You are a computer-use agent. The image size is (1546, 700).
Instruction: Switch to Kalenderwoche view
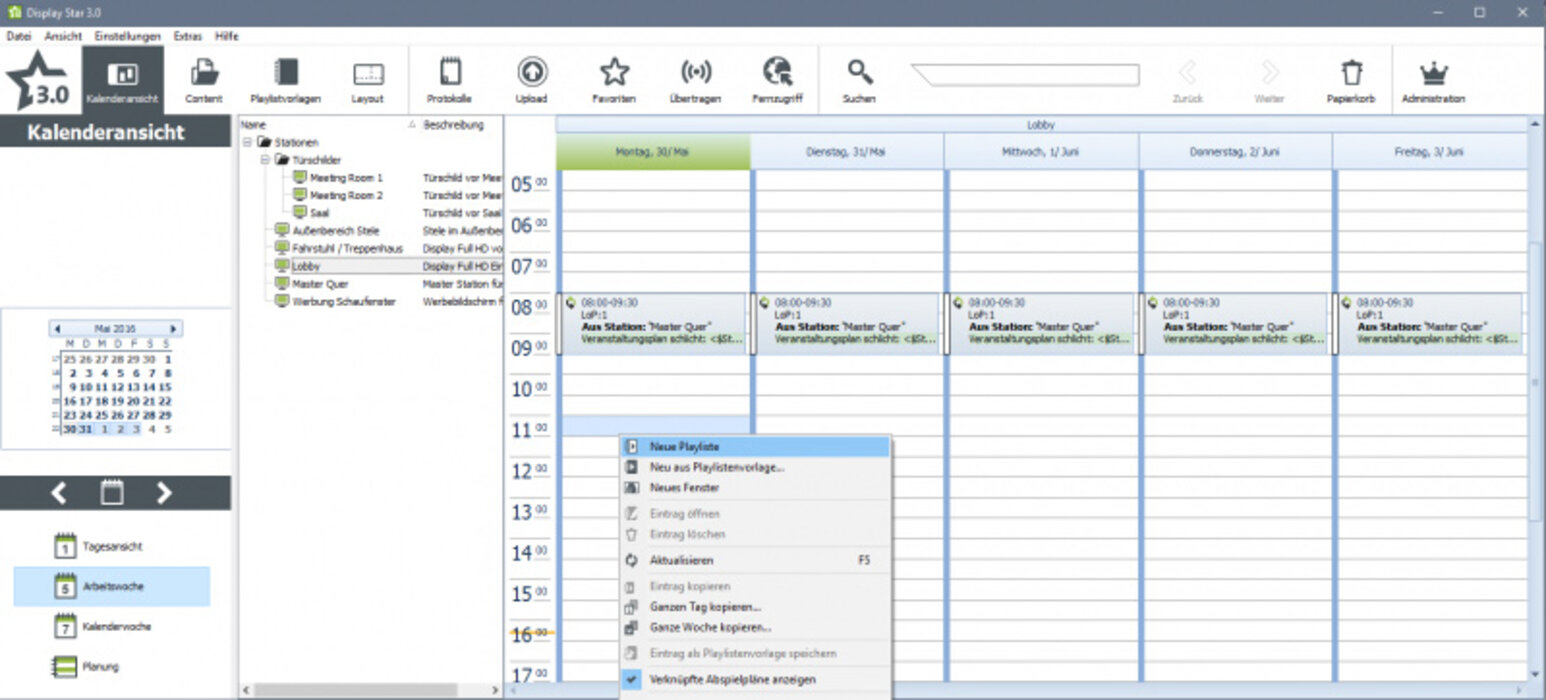(111, 626)
